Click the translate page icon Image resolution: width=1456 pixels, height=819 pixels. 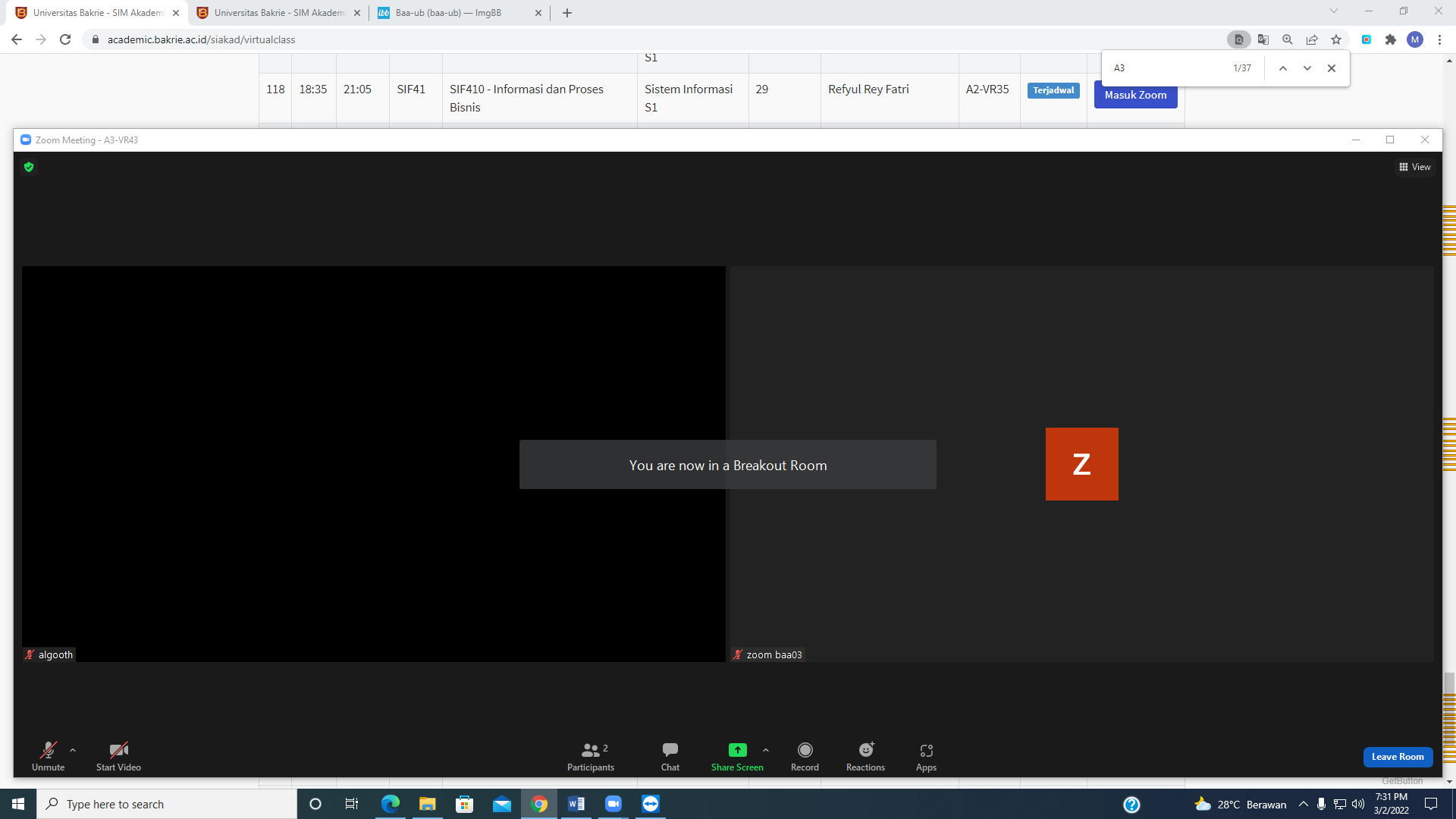pos(1263,39)
